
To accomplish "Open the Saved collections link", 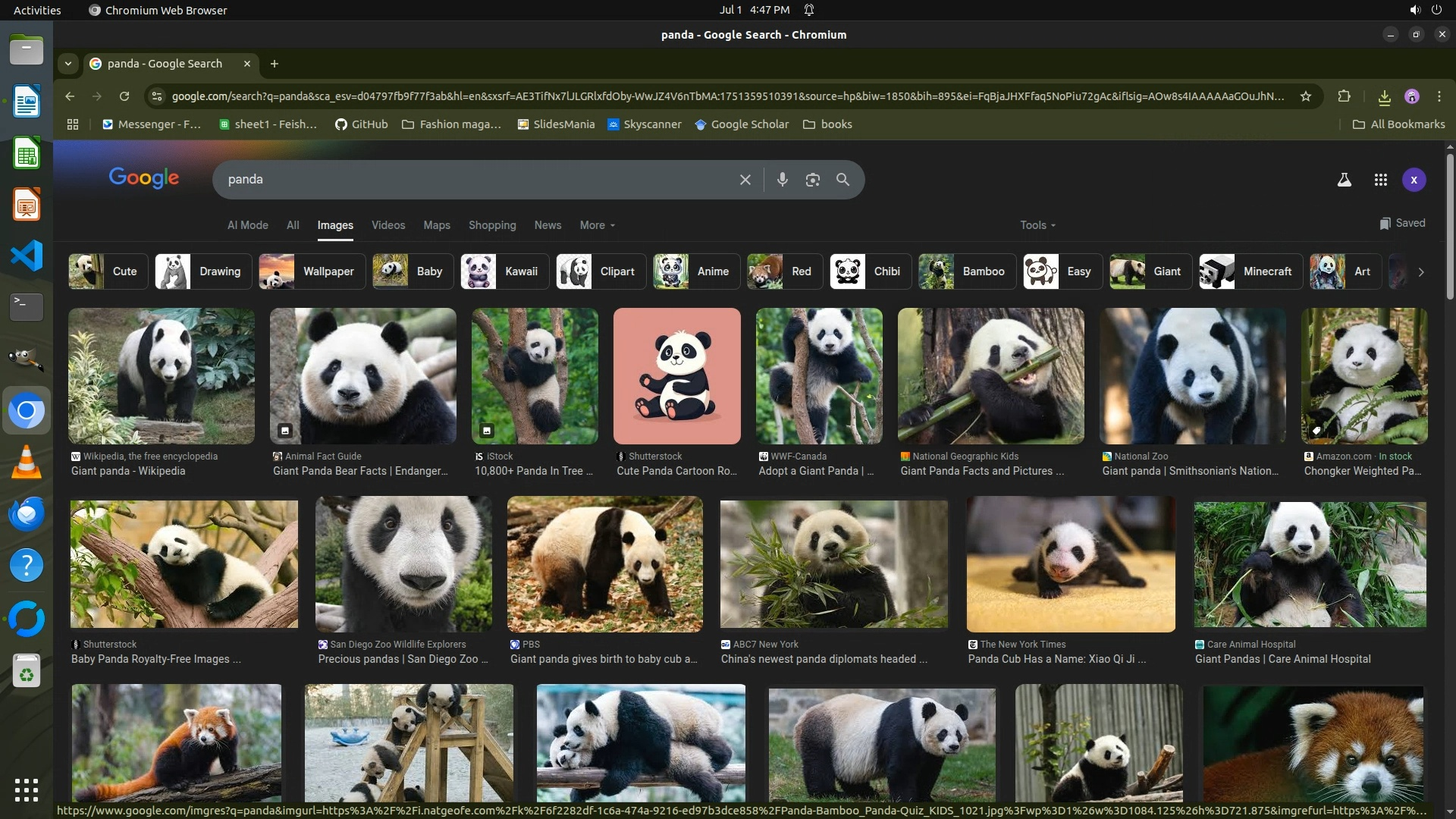I will point(1402,223).
